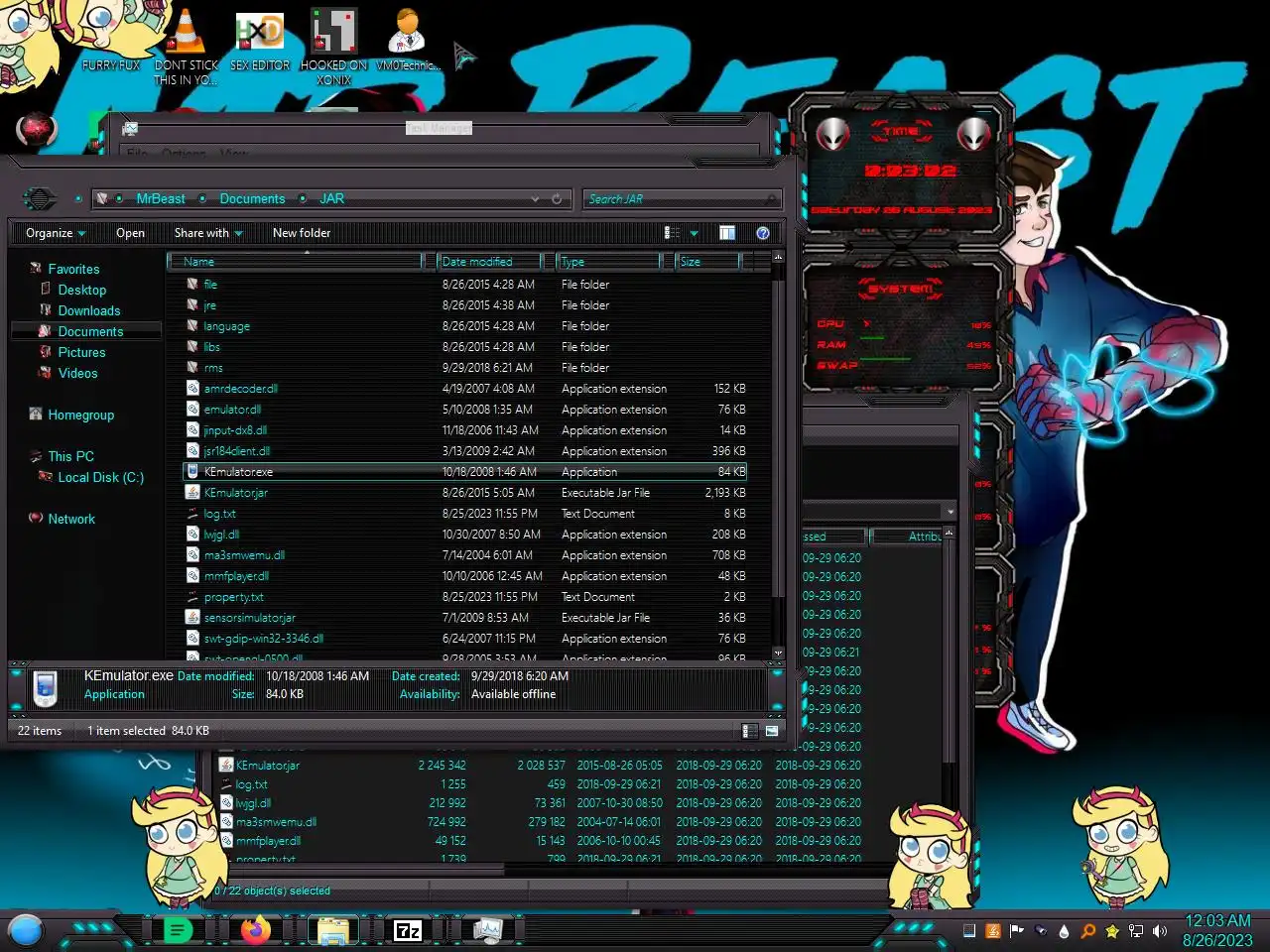Select the KEmulator.exe file row
The width and height of the screenshot is (1270, 952).
click(466, 472)
